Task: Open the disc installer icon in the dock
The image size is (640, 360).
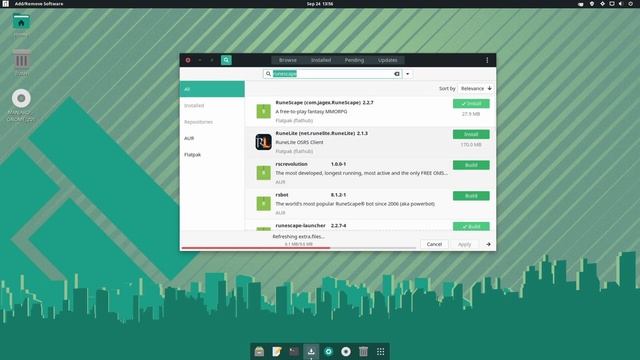Action: click(x=346, y=351)
